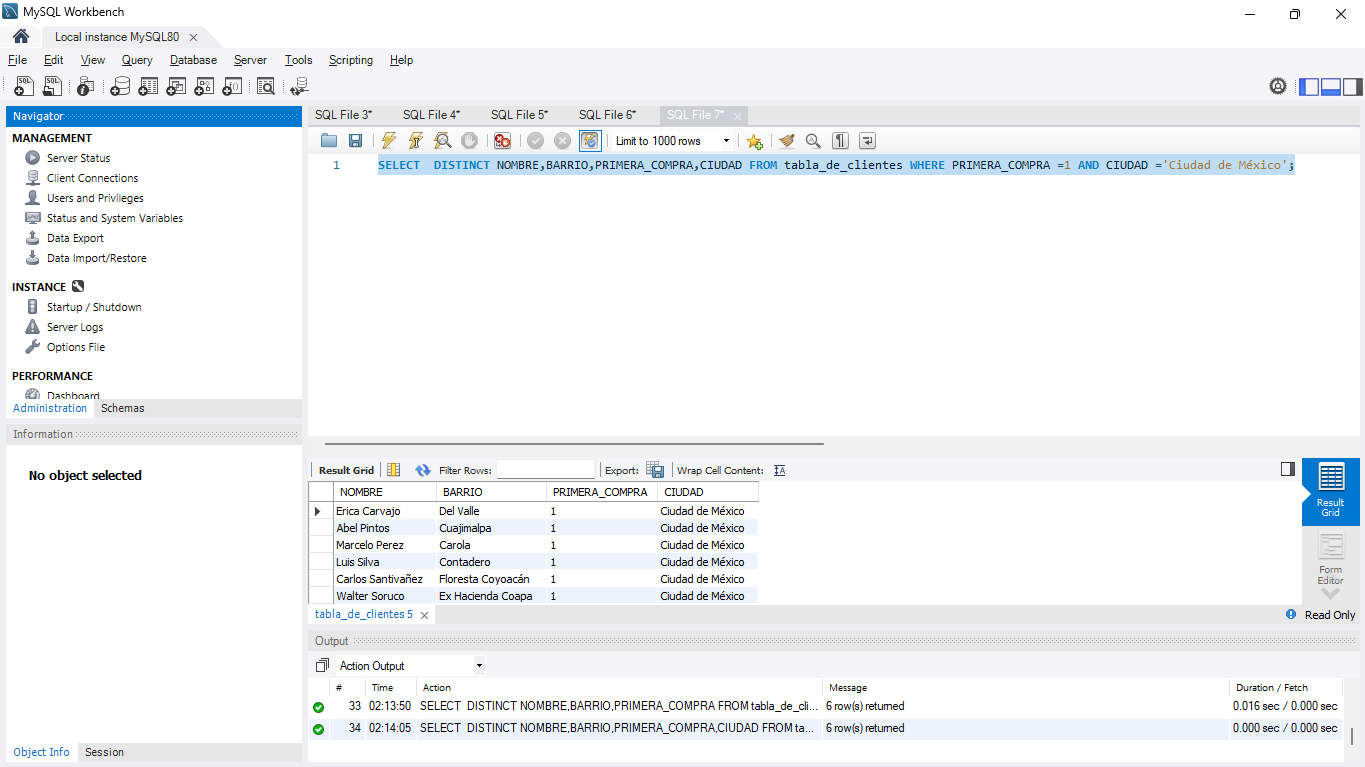Create a new view icon

(x=176, y=87)
